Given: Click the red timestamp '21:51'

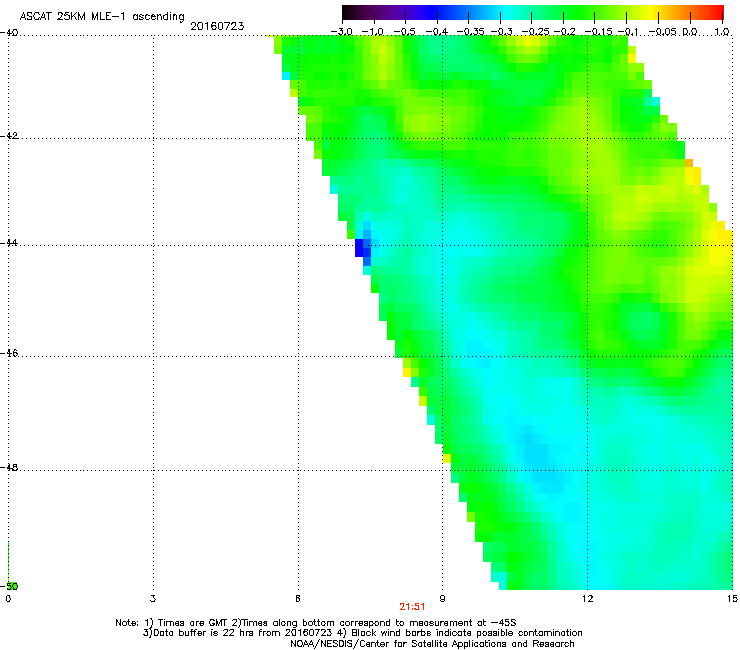Looking at the screenshot, I should (412, 607).
